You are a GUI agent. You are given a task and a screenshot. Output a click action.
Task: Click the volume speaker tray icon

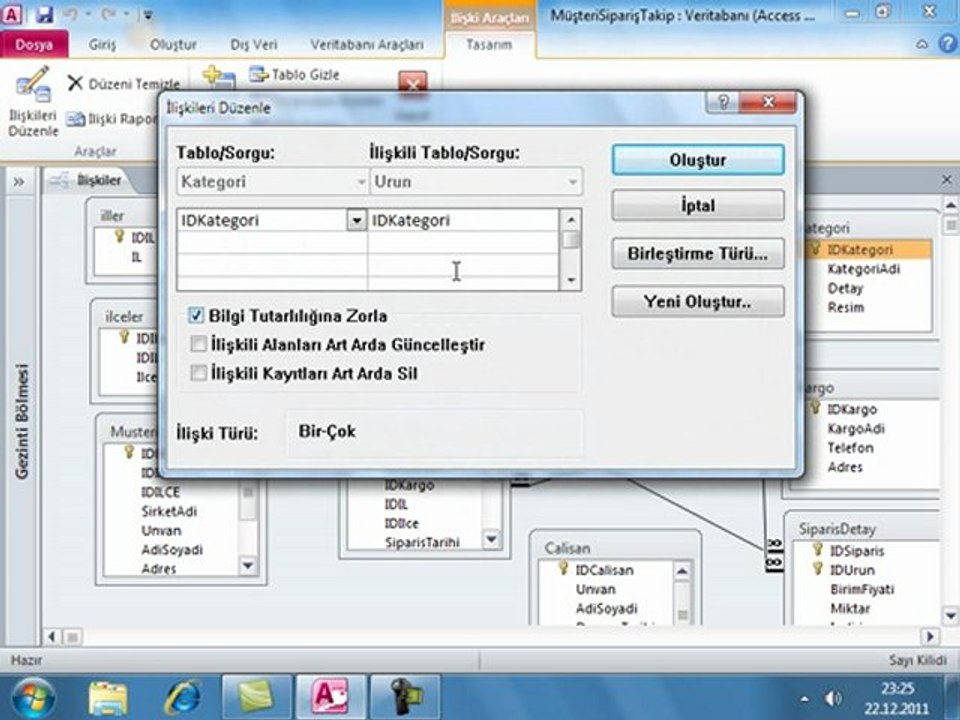[x=833, y=699]
